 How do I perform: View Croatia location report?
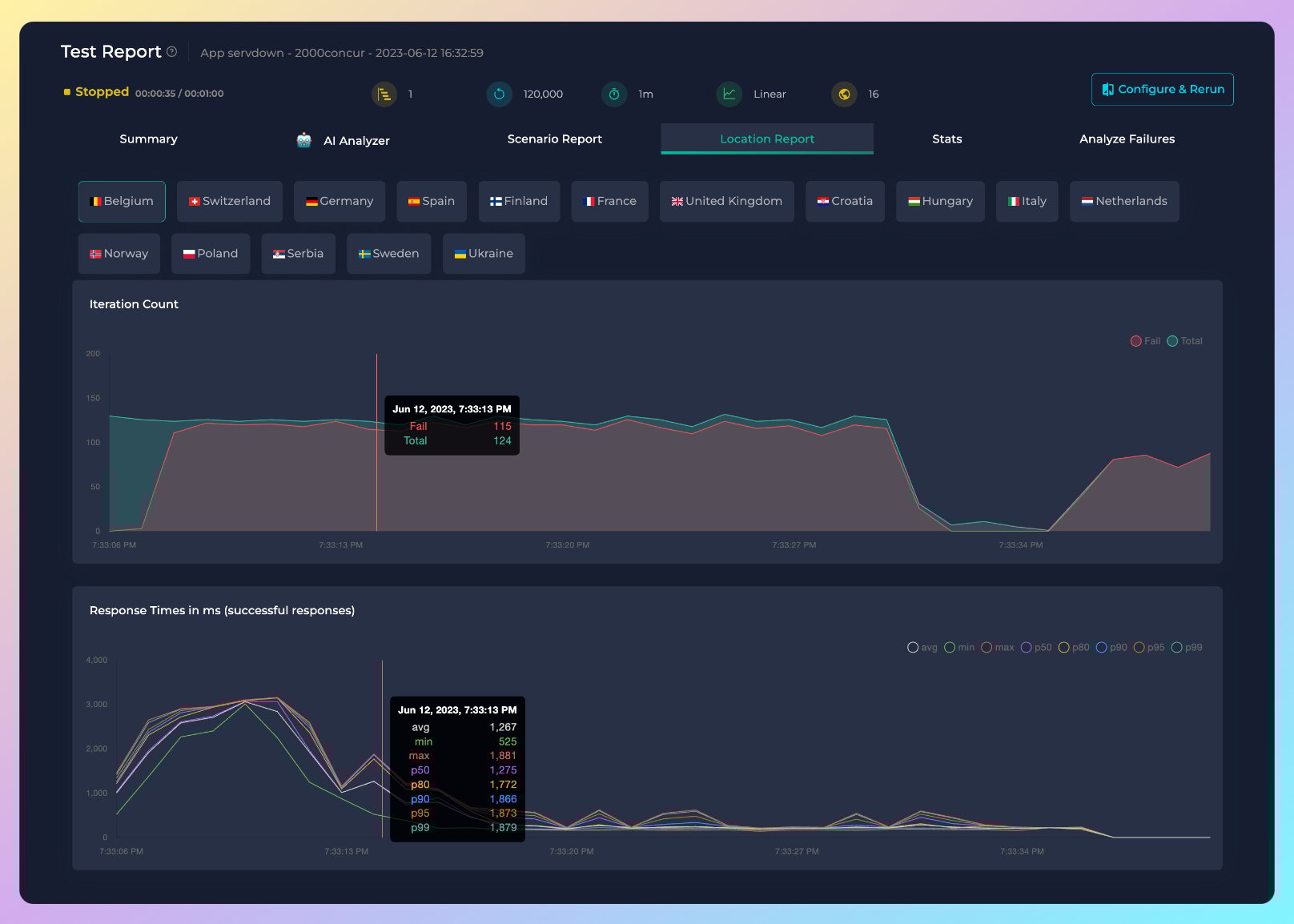pyautogui.click(x=845, y=201)
